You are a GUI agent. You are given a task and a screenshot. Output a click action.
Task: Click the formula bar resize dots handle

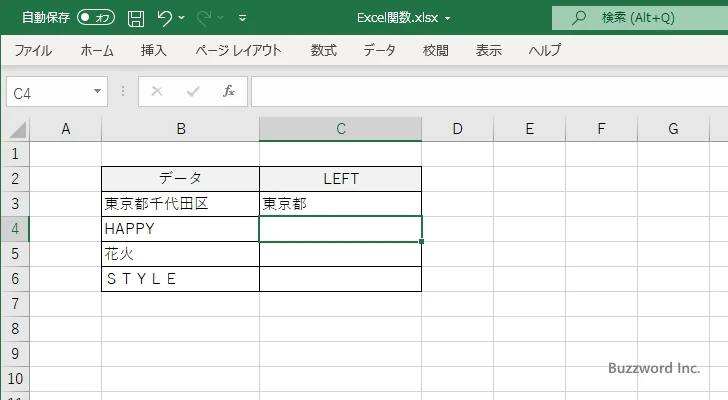pyautogui.click(x=123, y=91)
